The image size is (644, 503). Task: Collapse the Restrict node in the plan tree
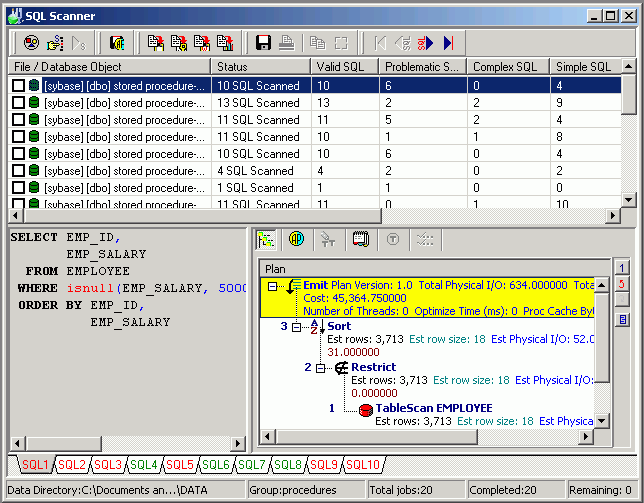(x=321, y=368)
